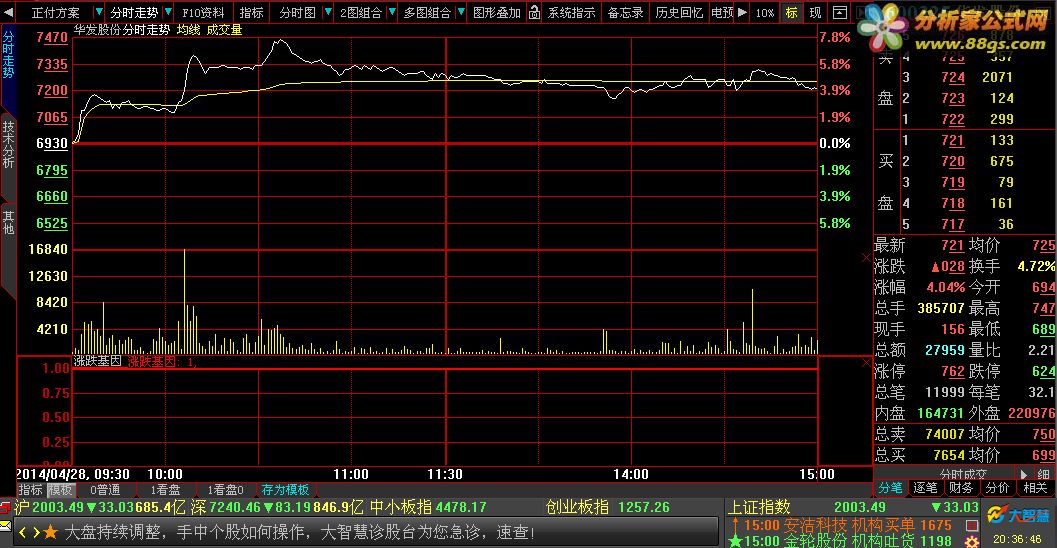Viewport: 1057px width, 548px height.
Task: Select the 相关 tab
Action: pos(1035,488)
